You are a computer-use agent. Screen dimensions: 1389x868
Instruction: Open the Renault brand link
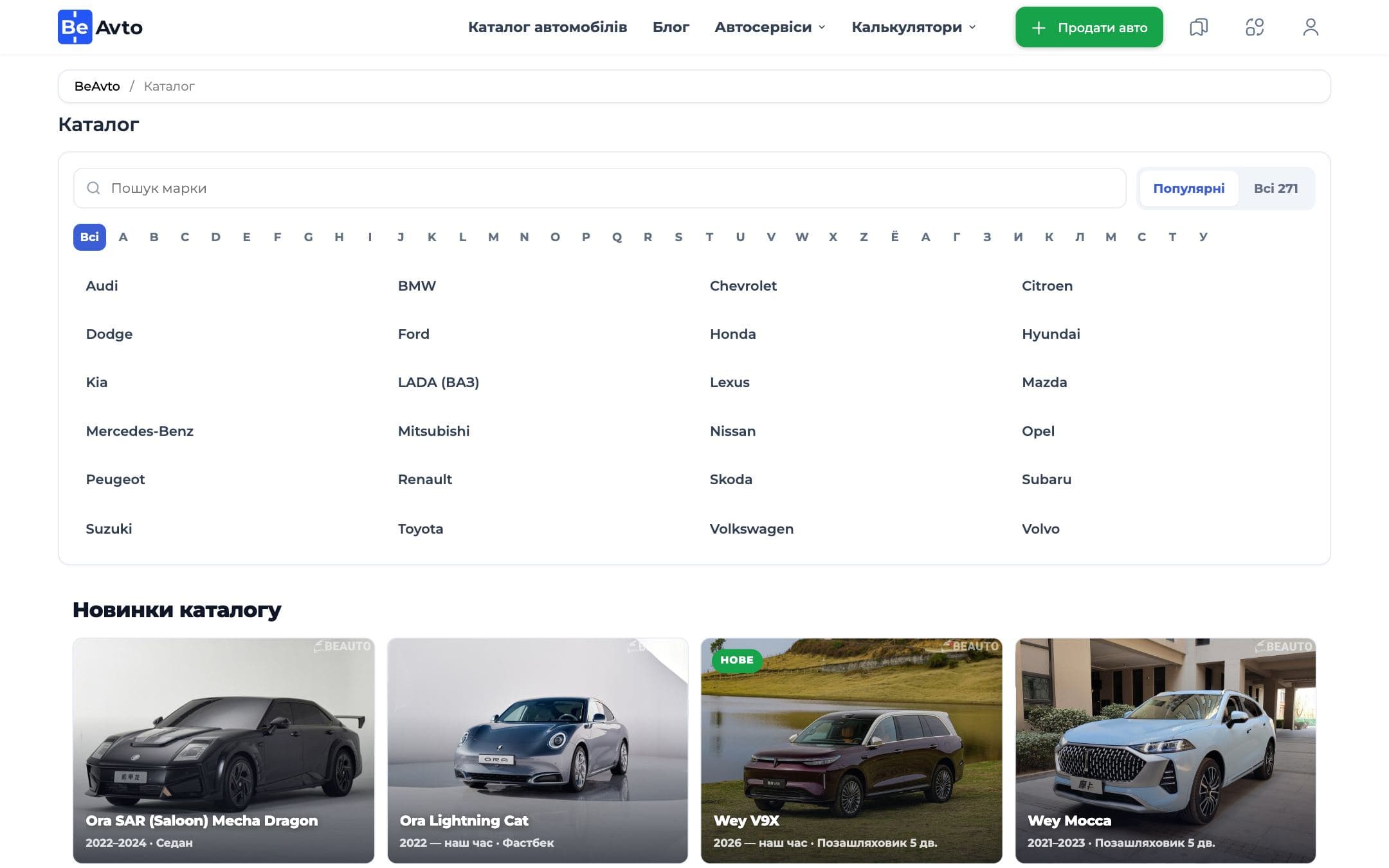tap(424, 479)
